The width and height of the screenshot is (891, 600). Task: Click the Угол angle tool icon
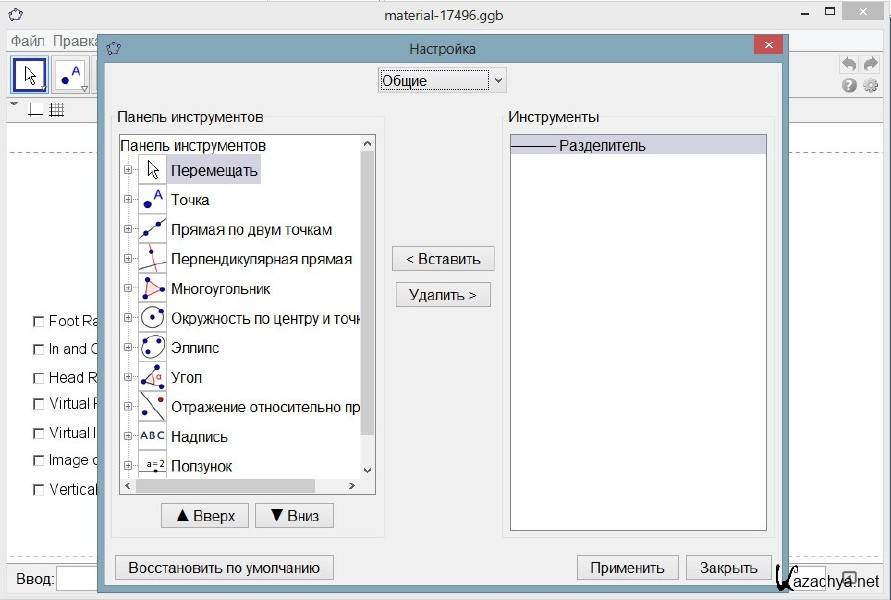(153, 377)
